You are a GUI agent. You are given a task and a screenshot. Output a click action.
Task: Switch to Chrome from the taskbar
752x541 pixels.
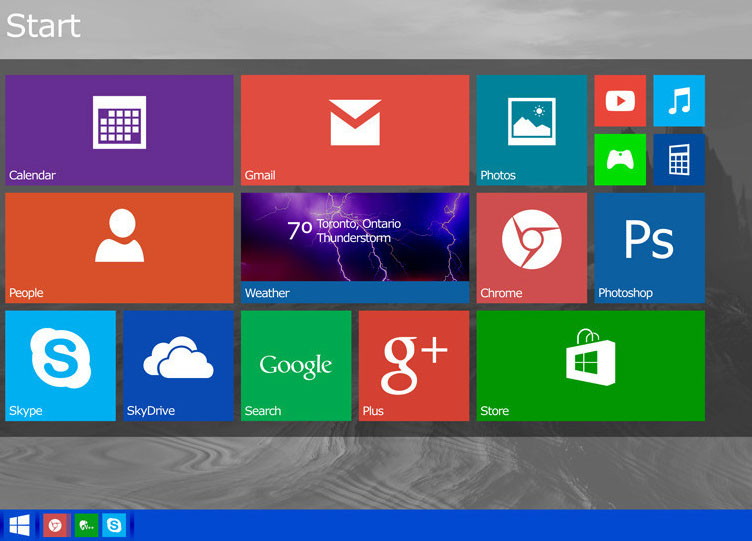point(57,525)
